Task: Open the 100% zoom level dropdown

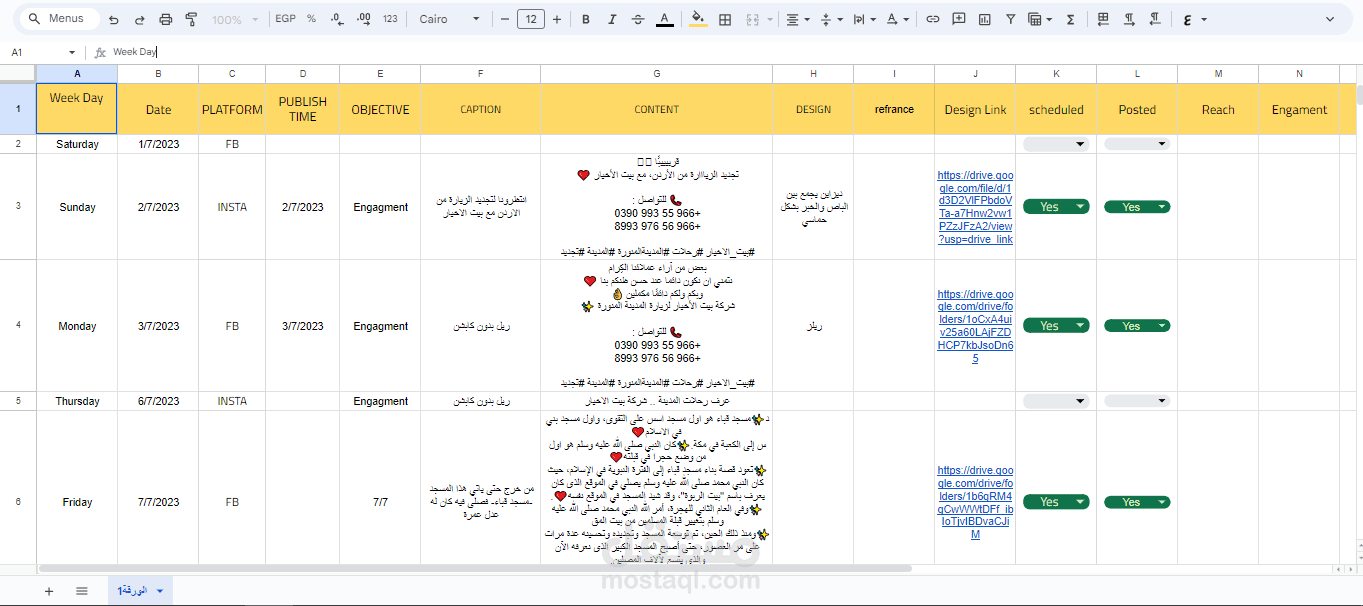Action: (236, 19)
